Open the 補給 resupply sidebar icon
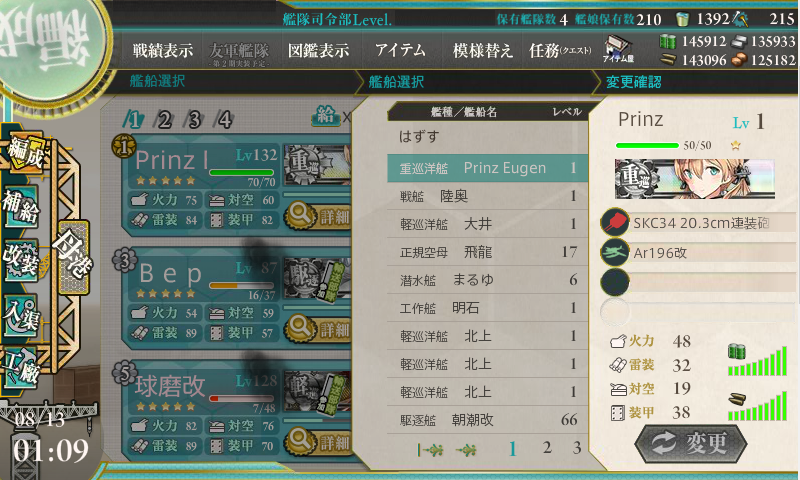800x480 pixels. [x=21, y=206]
